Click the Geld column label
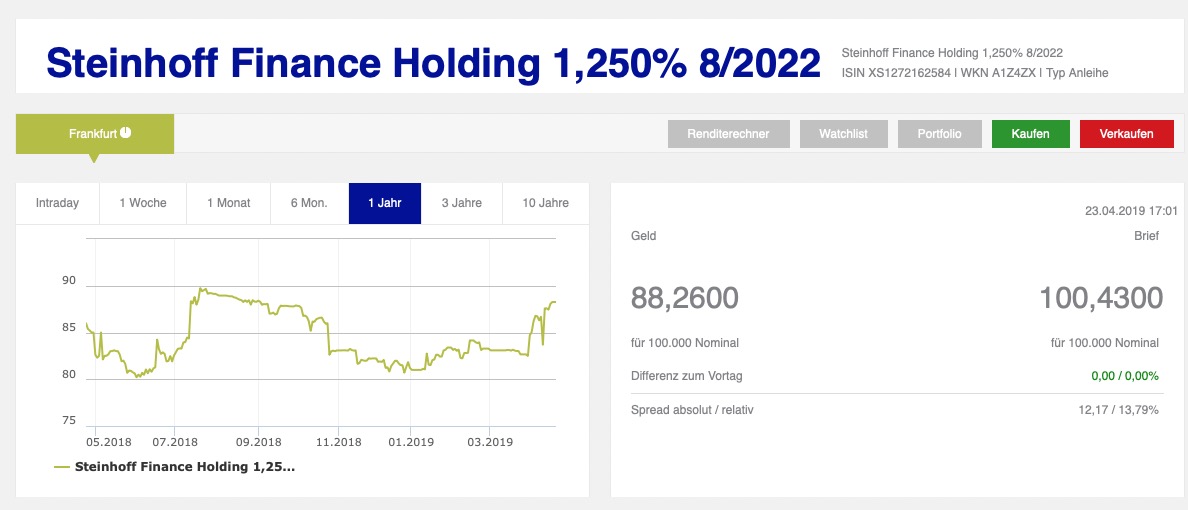The image size is (1188, 510). click(643, 236)
